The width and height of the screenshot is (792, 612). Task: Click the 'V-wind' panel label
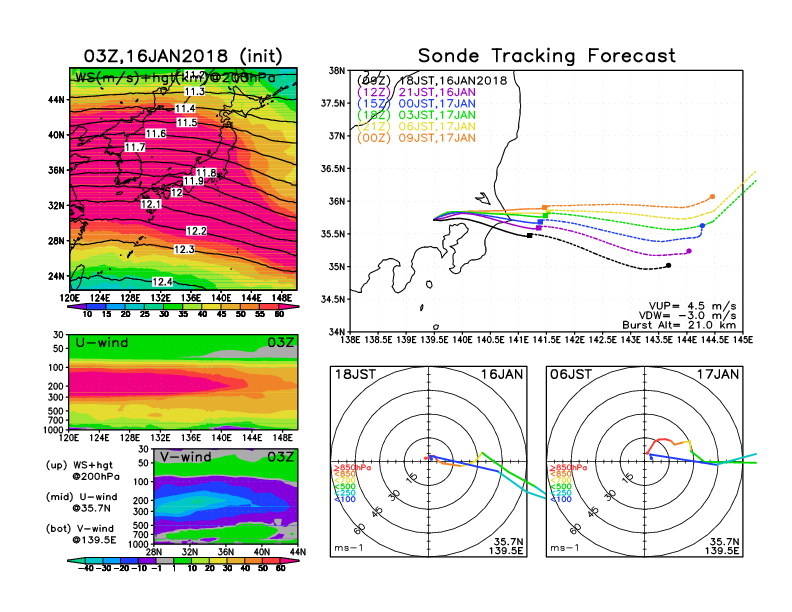coord(185,457)
